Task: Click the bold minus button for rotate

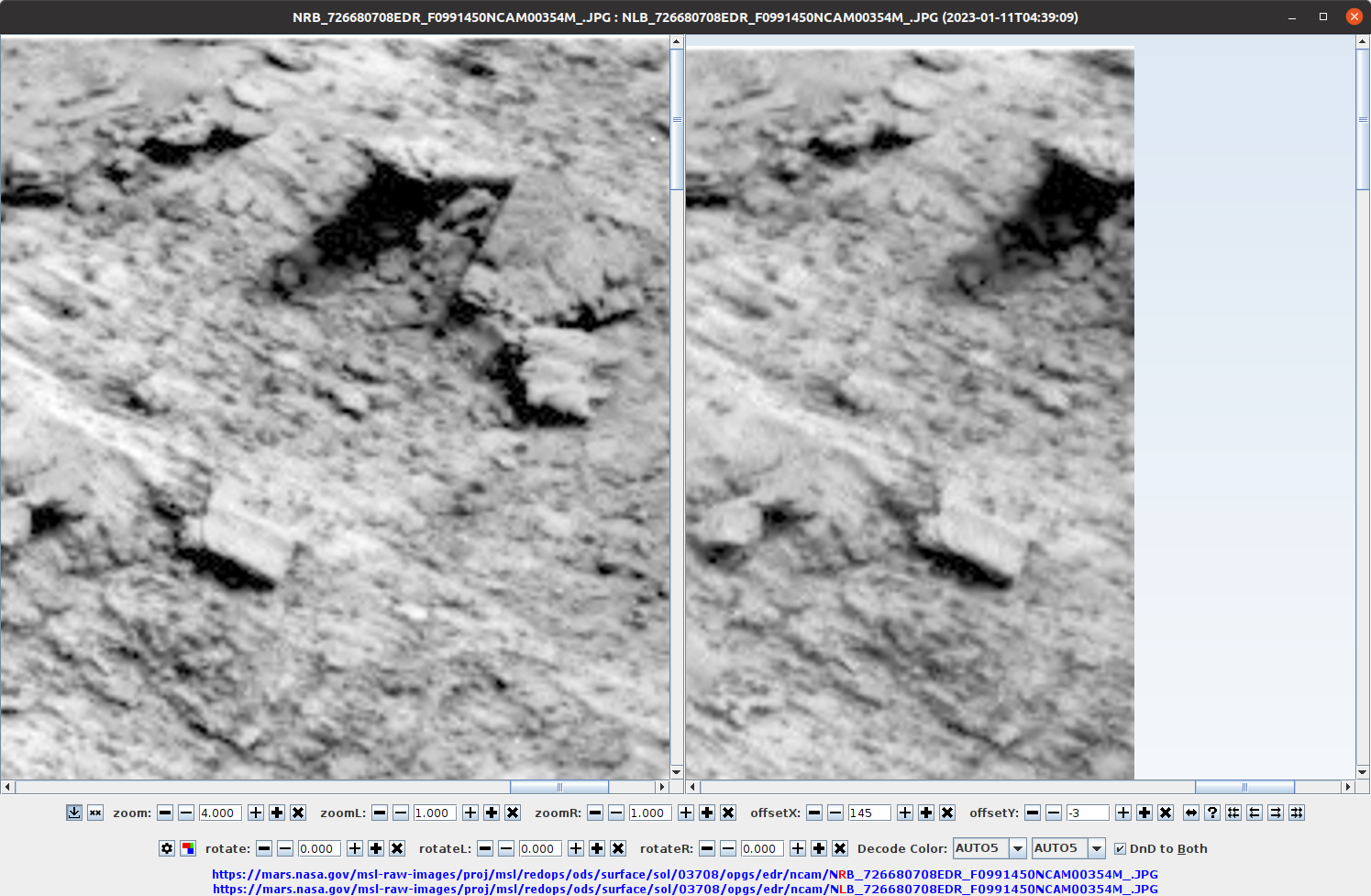Action: coord(264,848)
